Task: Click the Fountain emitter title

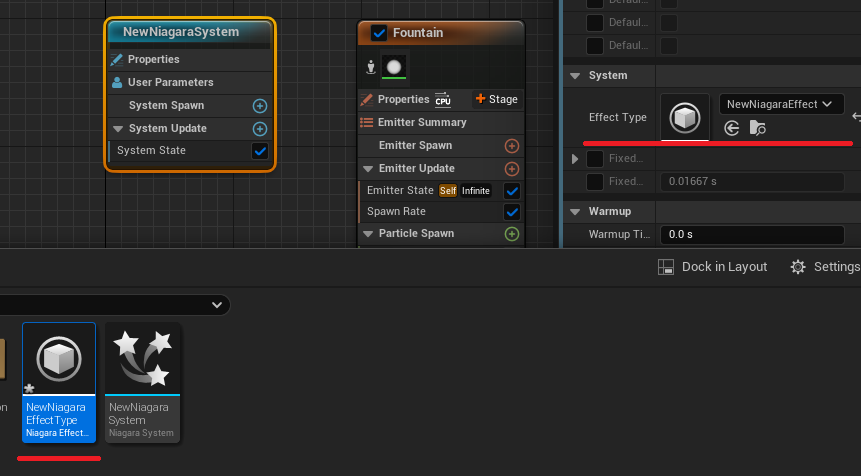Action: point(418,33)
